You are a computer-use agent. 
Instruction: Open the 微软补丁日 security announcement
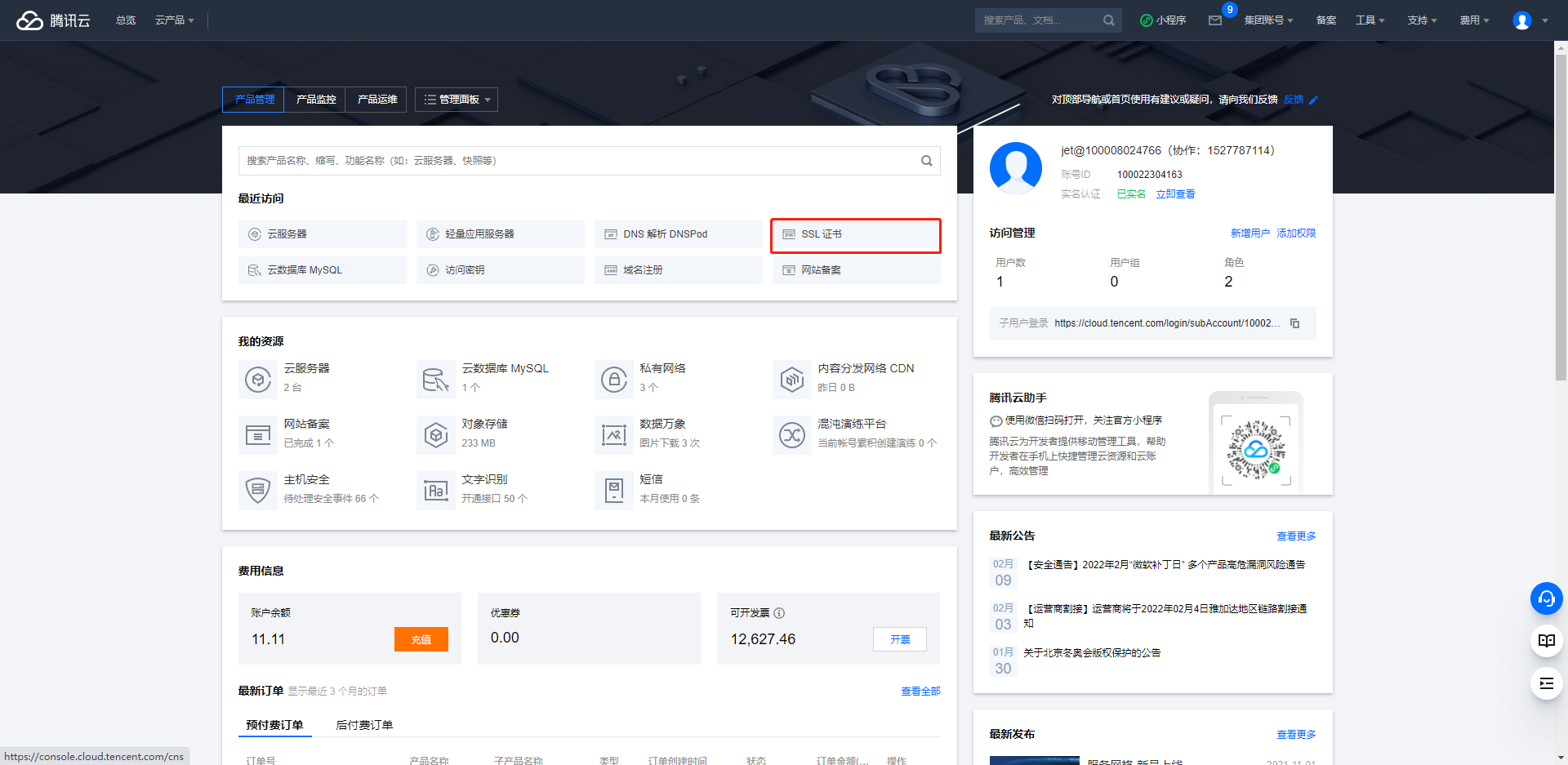tap(1164, 565)
